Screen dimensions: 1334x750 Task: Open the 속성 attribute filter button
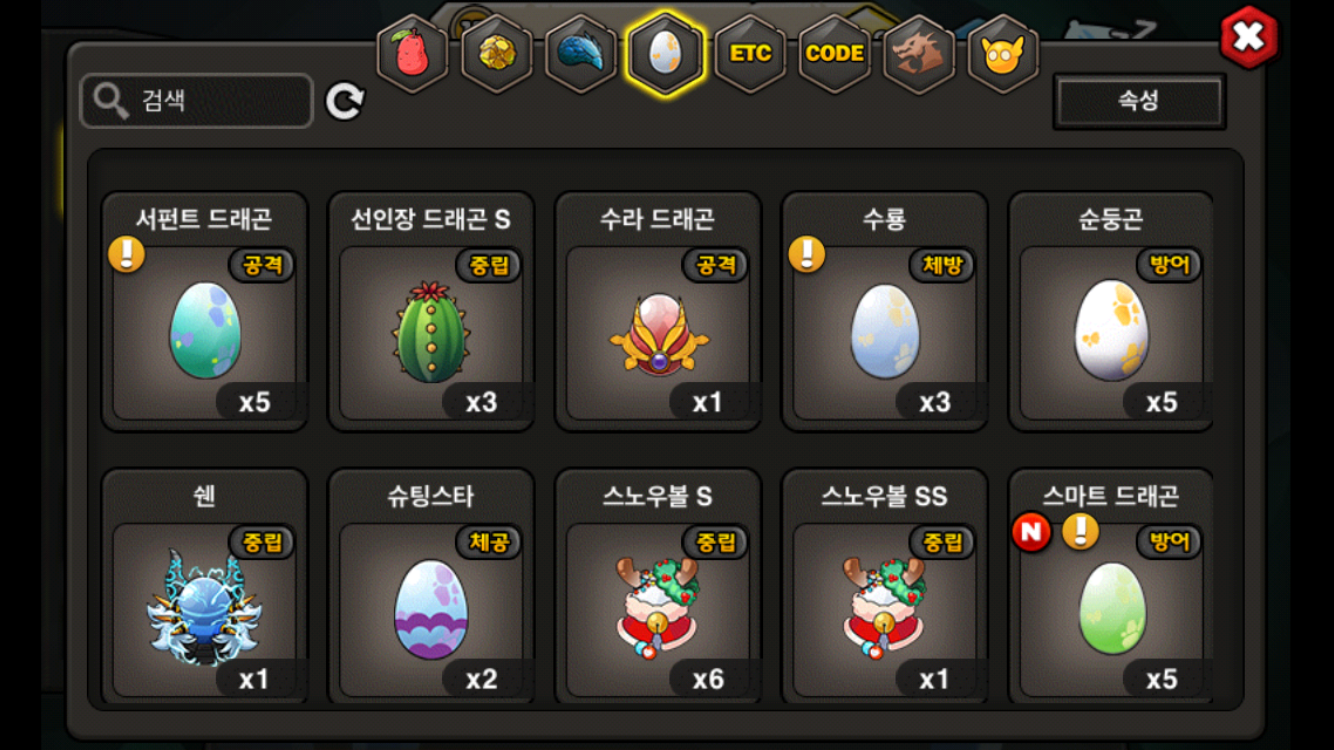point(1139,101)
